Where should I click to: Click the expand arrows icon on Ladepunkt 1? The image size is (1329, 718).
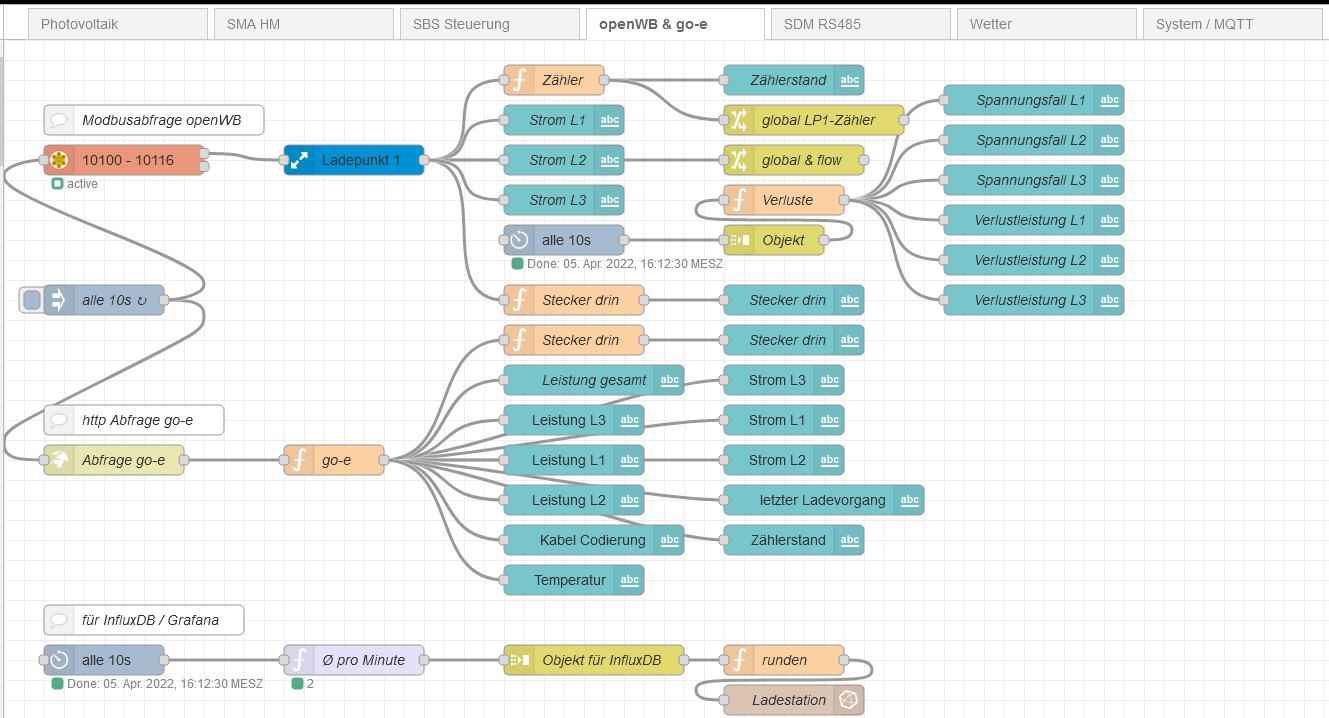click(299, 160)
